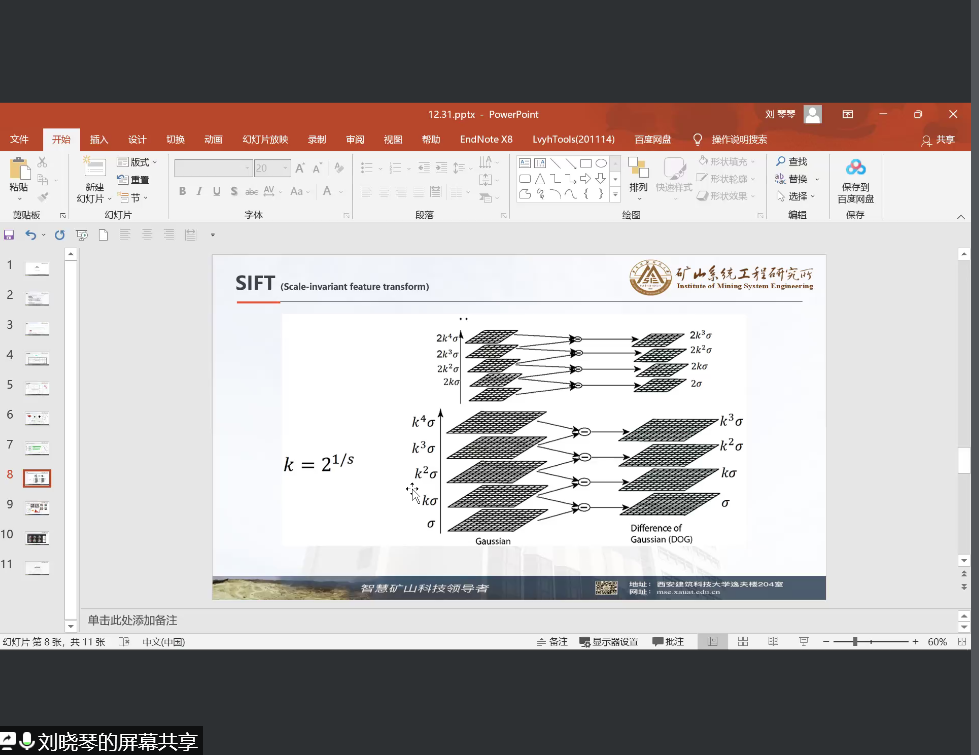Open Shape Effects 形状效果 dropdown

pyautogui.click(x=727, y=195)
